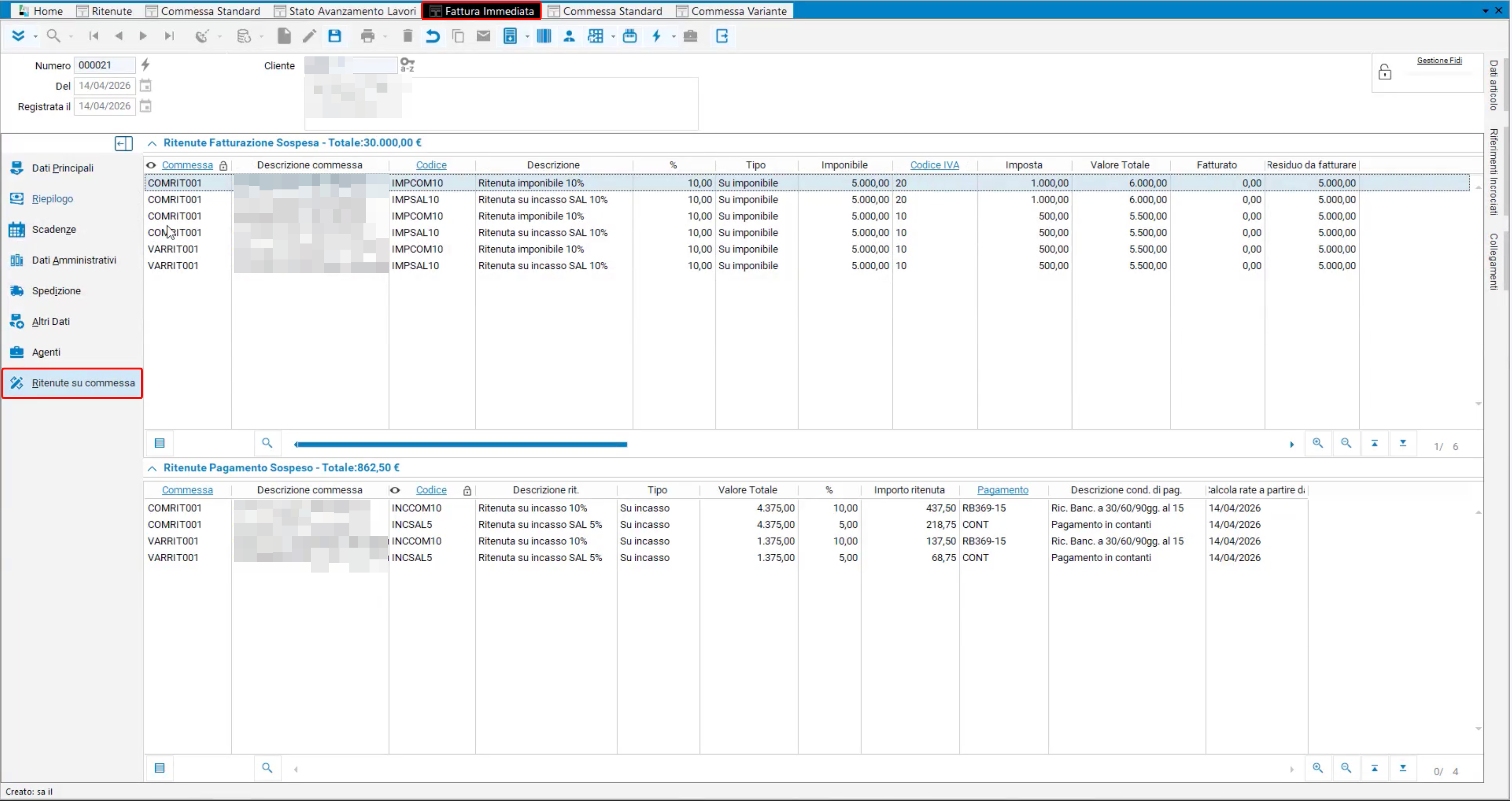Click the barcode icon in toolbar

(x=543, y=36)
